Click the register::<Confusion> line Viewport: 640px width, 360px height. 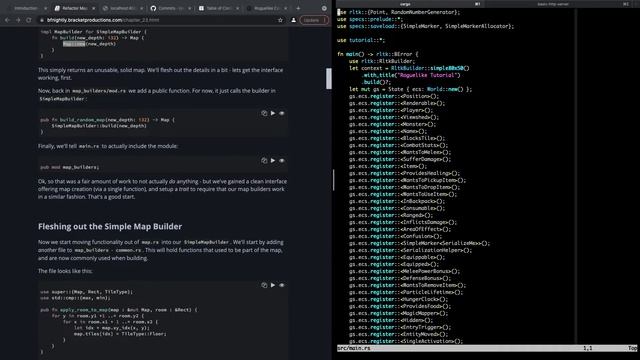[x=396, y=236]
